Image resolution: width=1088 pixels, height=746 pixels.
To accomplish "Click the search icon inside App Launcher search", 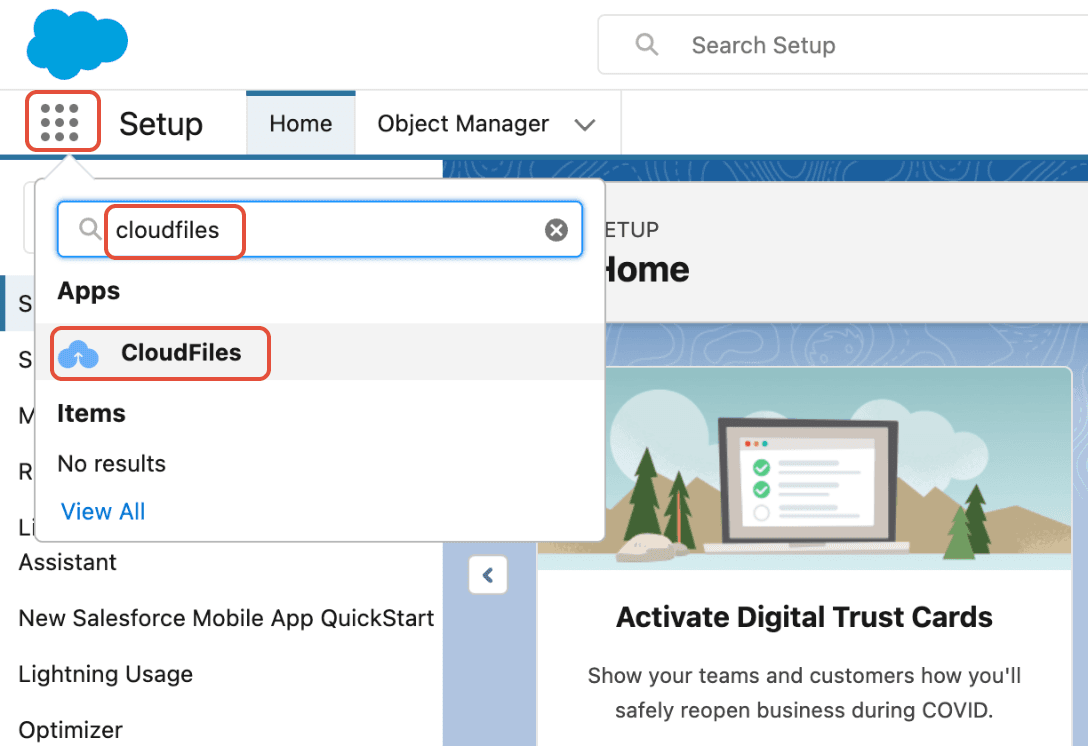I will click(x=88, y=230).
